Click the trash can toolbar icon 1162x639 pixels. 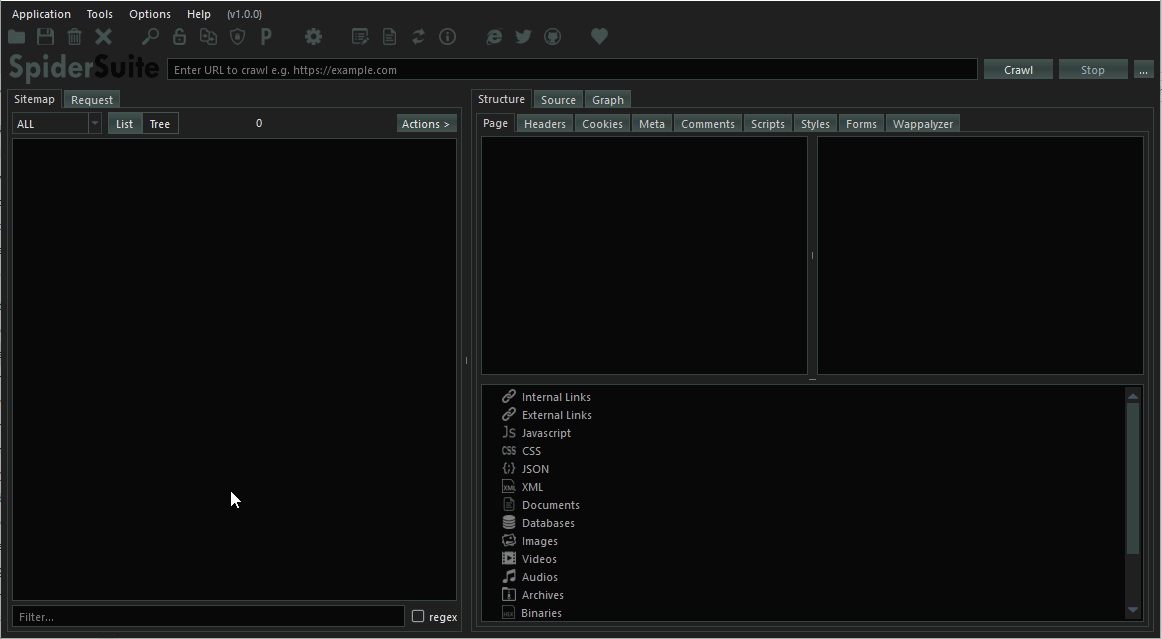[x=75, y=37]
